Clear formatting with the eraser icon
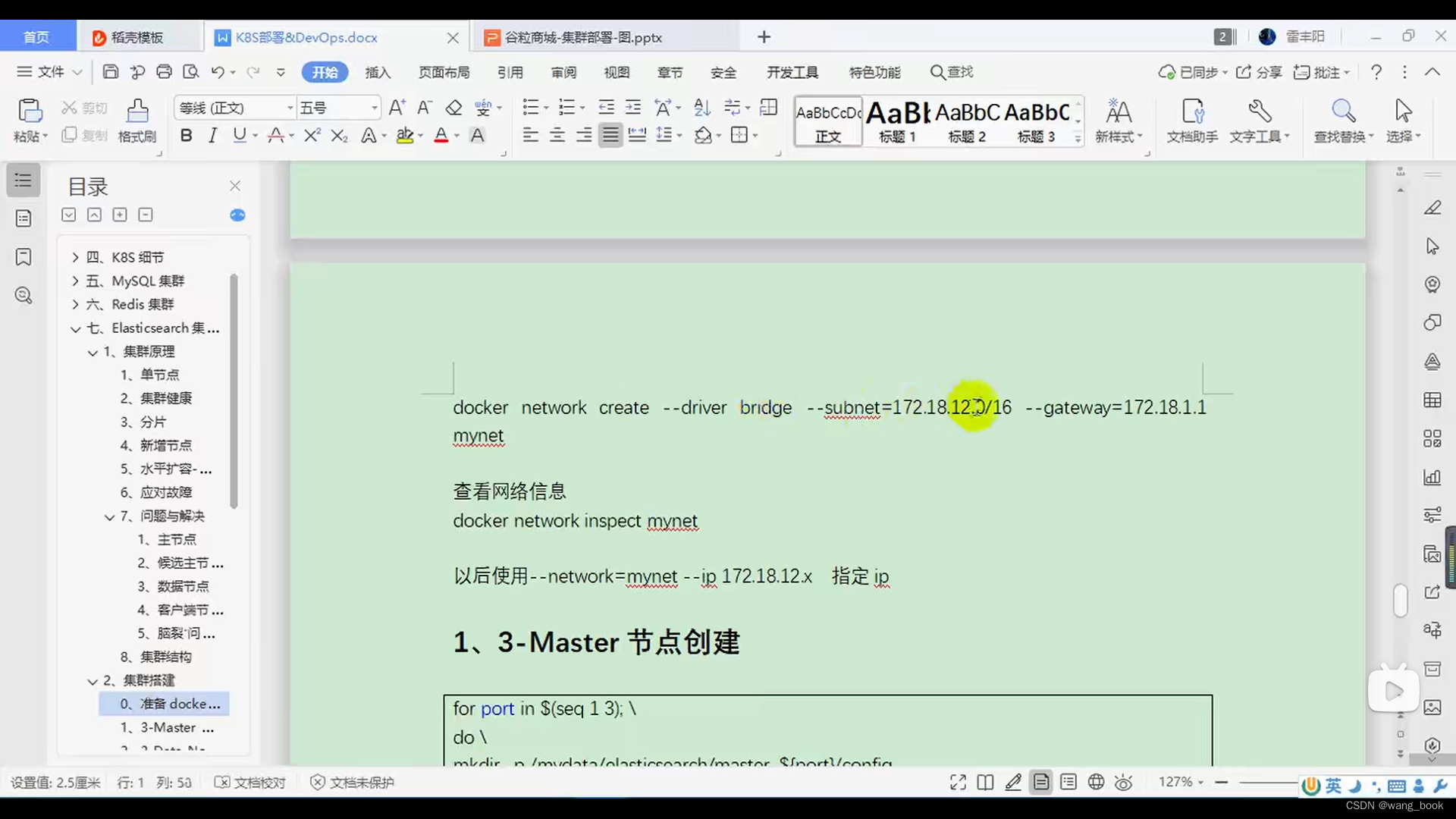The width and height of the screenshot is (1456, 819). click(453, 108)
